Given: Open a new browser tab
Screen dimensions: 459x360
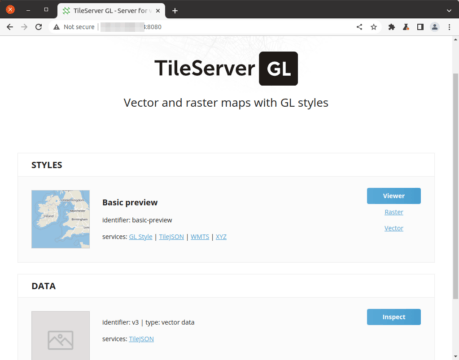Looking at the screenshot, I should point(175,11).
